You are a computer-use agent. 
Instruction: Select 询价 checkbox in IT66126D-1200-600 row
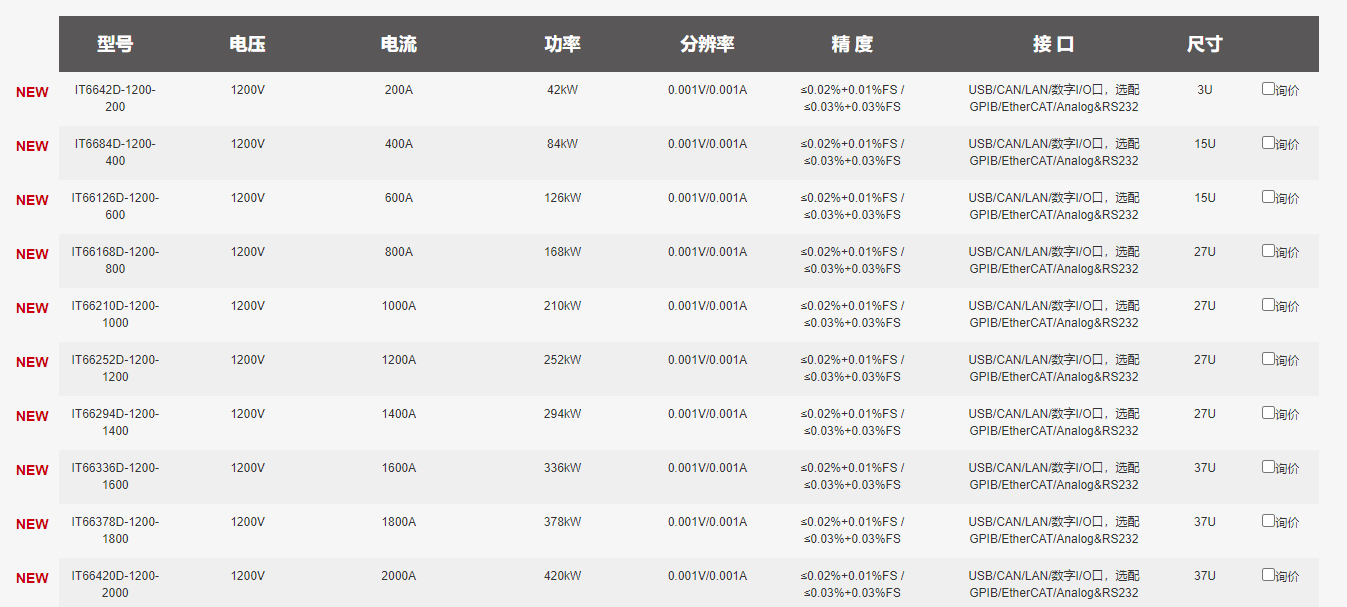[1268, 197]
